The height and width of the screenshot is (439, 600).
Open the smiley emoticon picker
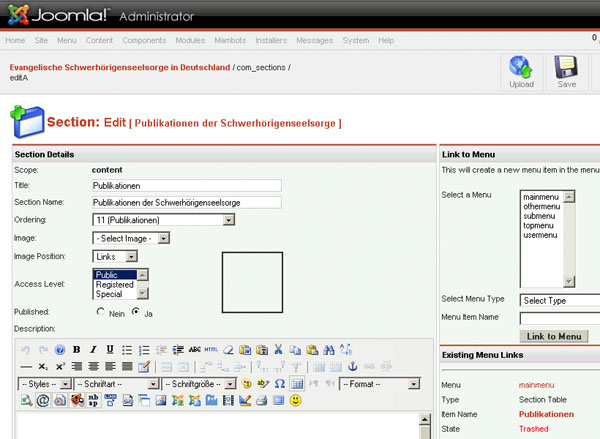295,401
